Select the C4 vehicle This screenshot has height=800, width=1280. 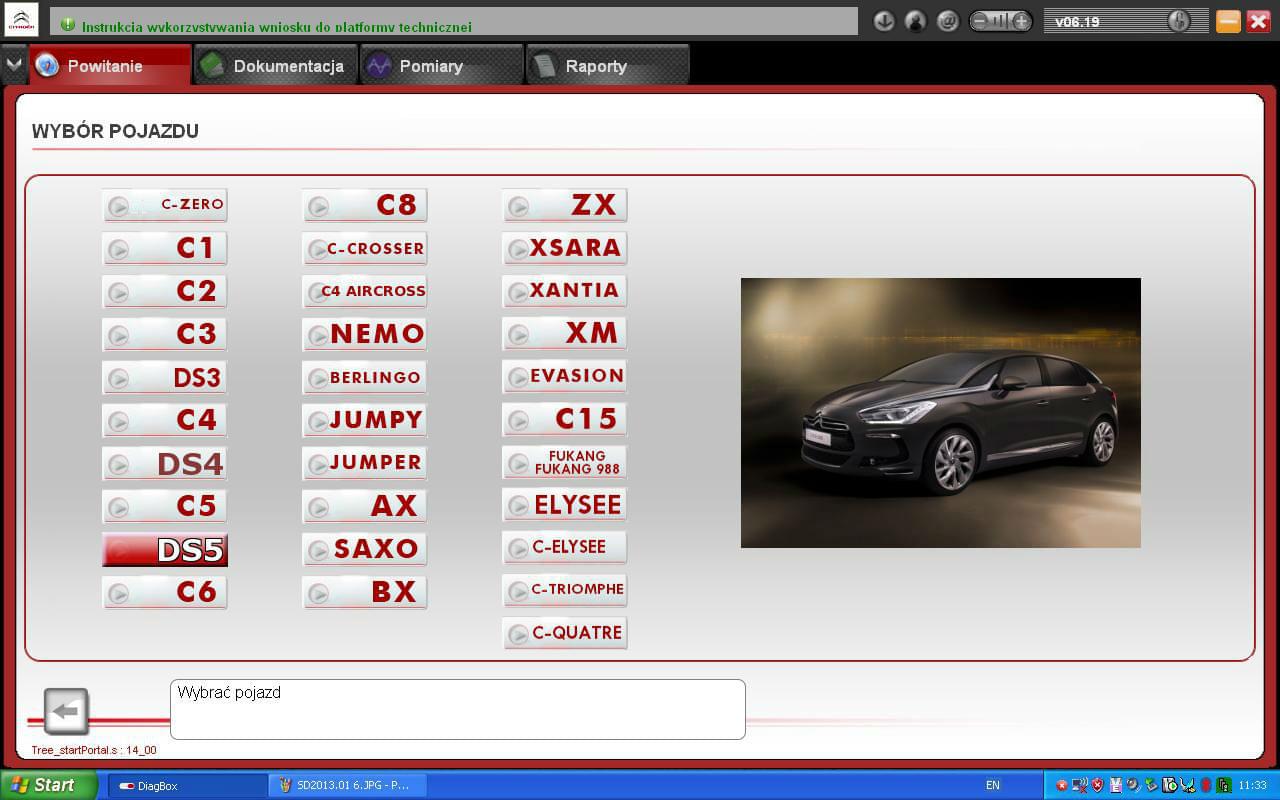tap(165, 420)
